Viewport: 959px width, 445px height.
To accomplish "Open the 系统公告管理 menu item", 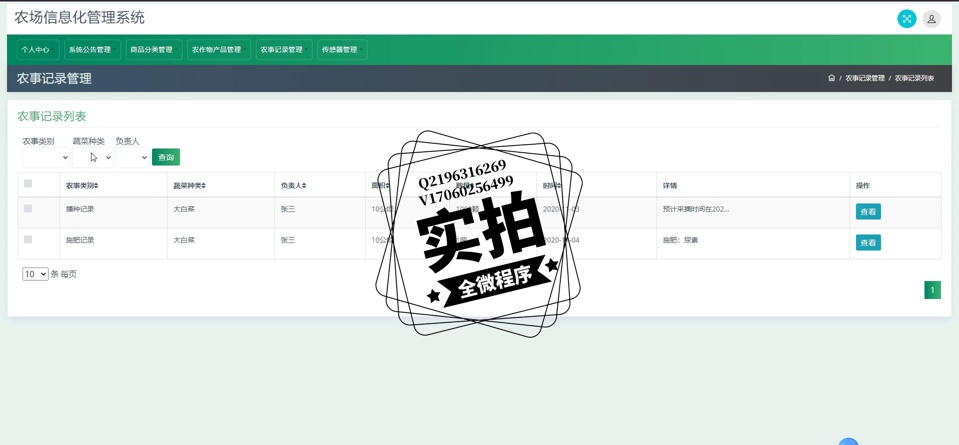I will click(90, 49).
